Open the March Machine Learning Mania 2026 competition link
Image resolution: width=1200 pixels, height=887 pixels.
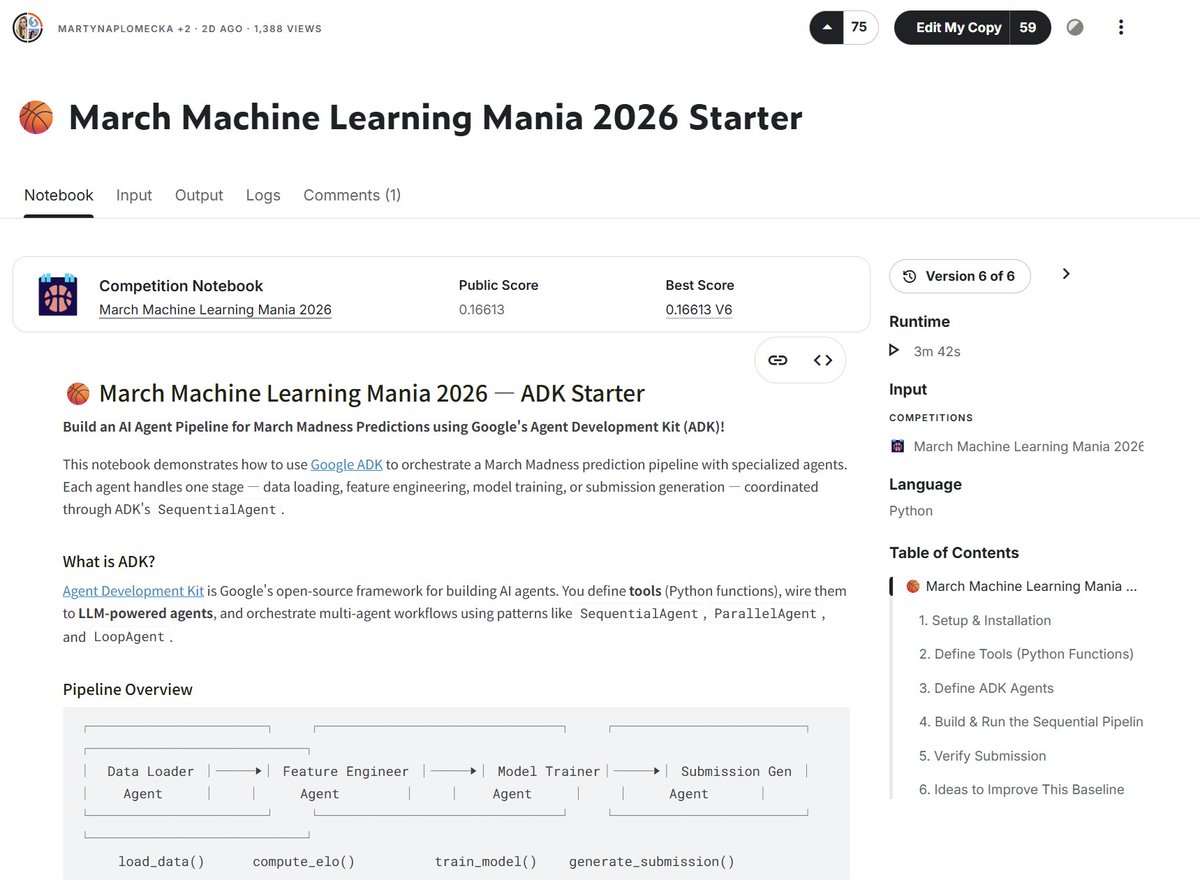click(215, 310)
